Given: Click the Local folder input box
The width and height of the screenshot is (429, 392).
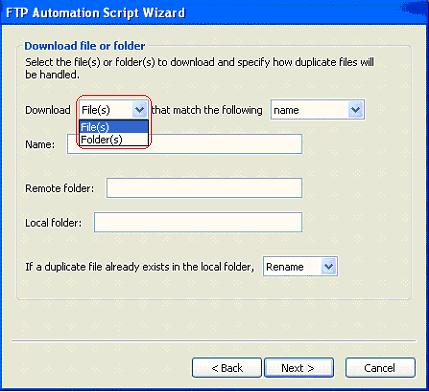Looking at the screenshot, I should (x=198, y=222).
